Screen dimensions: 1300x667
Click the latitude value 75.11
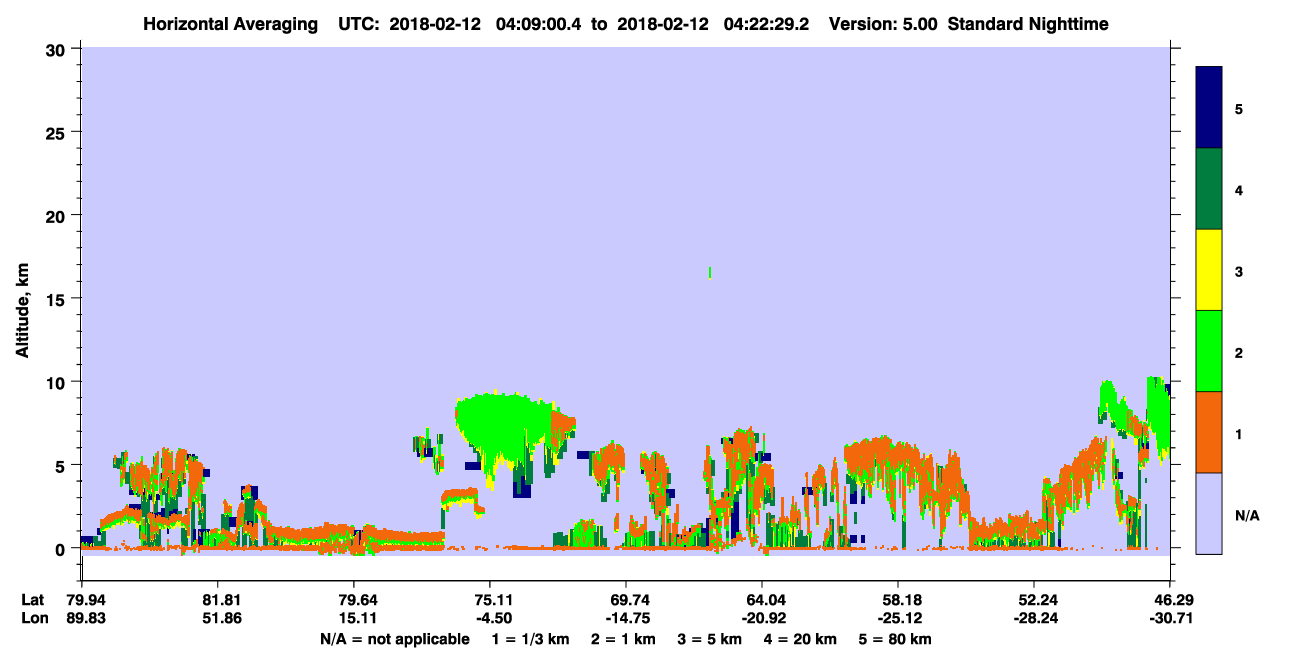[x=490, y=600]
